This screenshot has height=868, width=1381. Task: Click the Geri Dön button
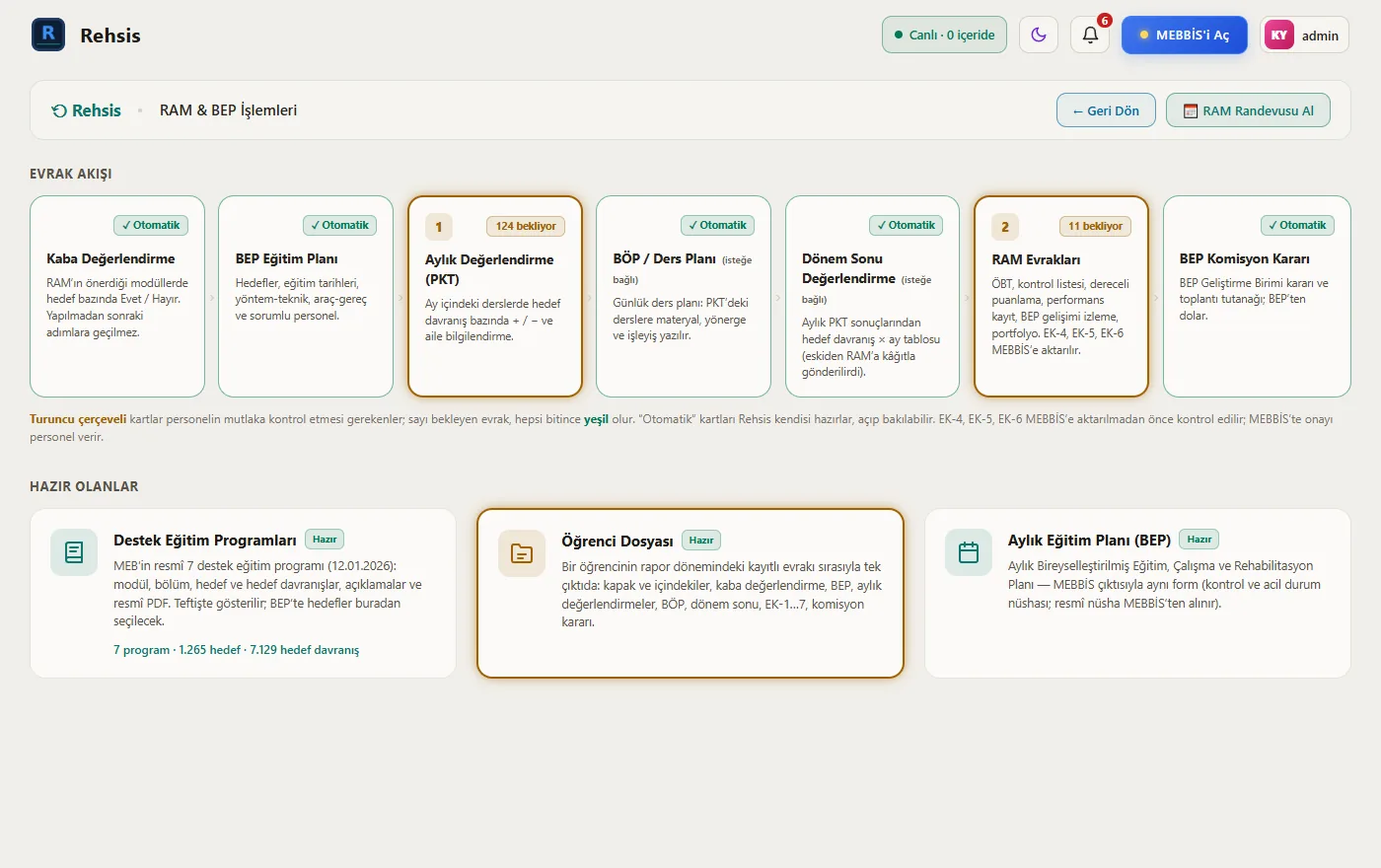point(1106,110)
